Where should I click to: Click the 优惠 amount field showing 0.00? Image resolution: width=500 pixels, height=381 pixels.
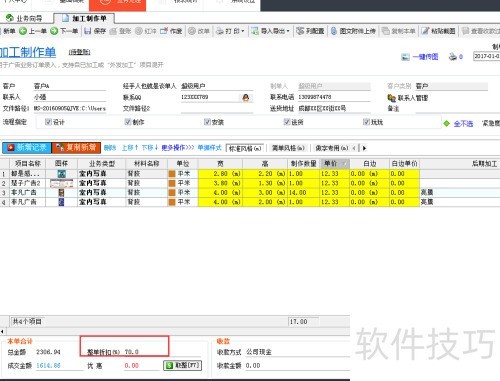click(x=142, y=365)
